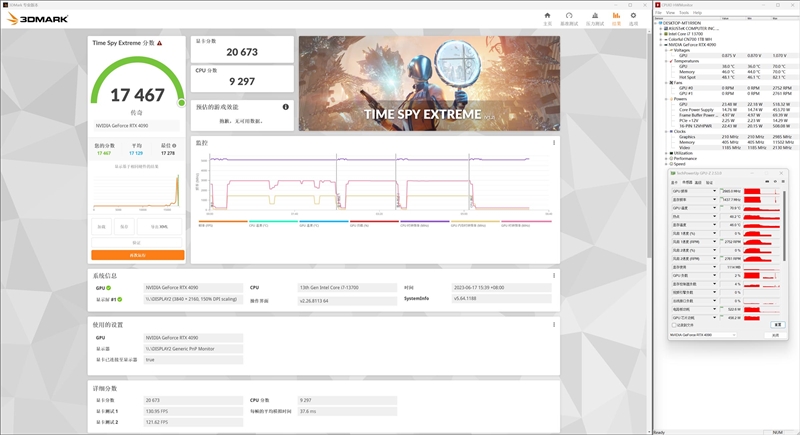Expand the Intel Core i7 13700 tree node

[662, 33]
